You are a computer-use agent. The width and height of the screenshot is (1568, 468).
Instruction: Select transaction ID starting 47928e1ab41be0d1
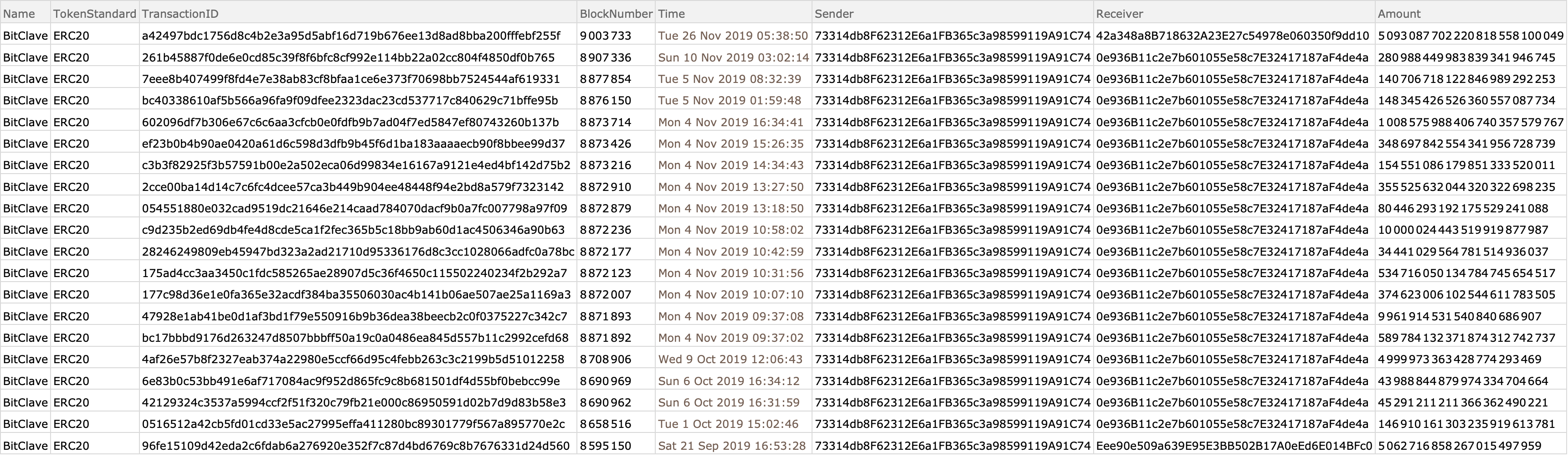pyautogui.click(x=354, y=316)
